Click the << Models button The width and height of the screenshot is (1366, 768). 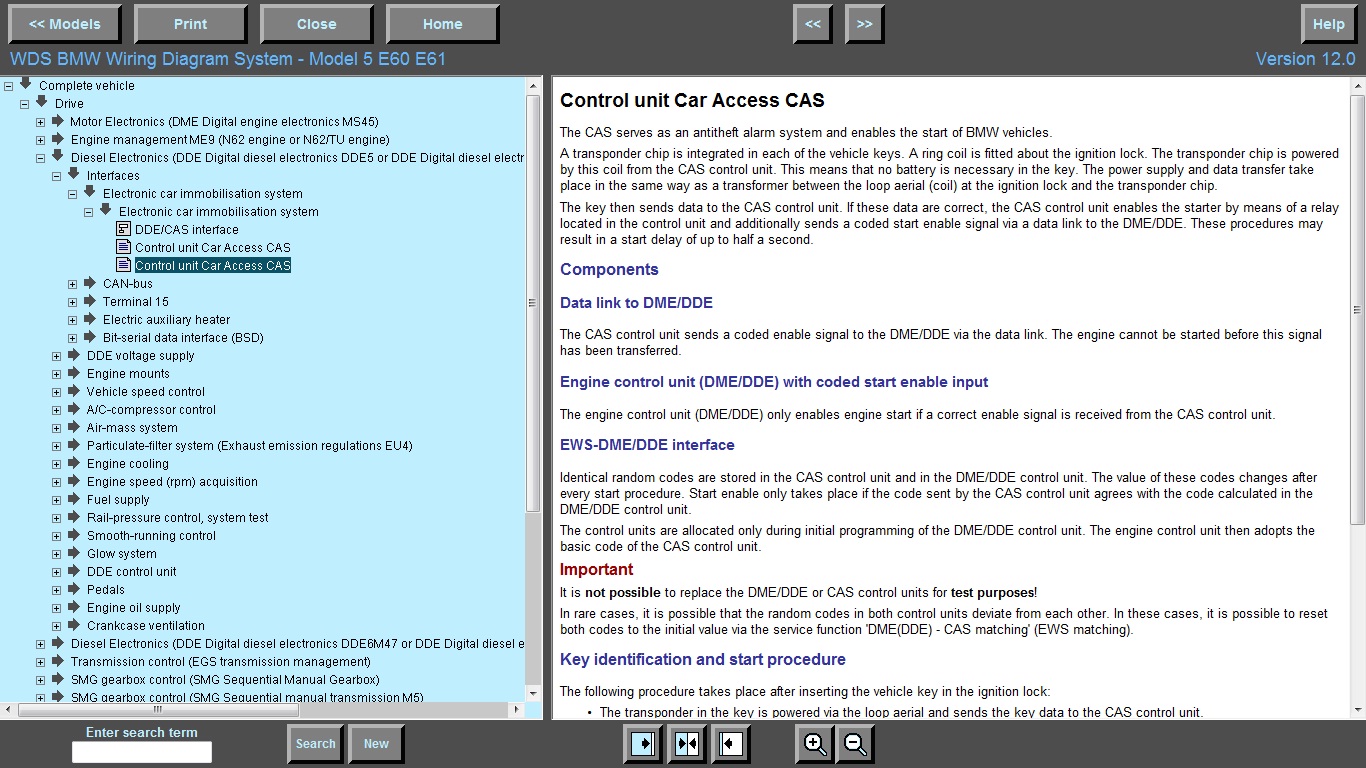point(65,24)
